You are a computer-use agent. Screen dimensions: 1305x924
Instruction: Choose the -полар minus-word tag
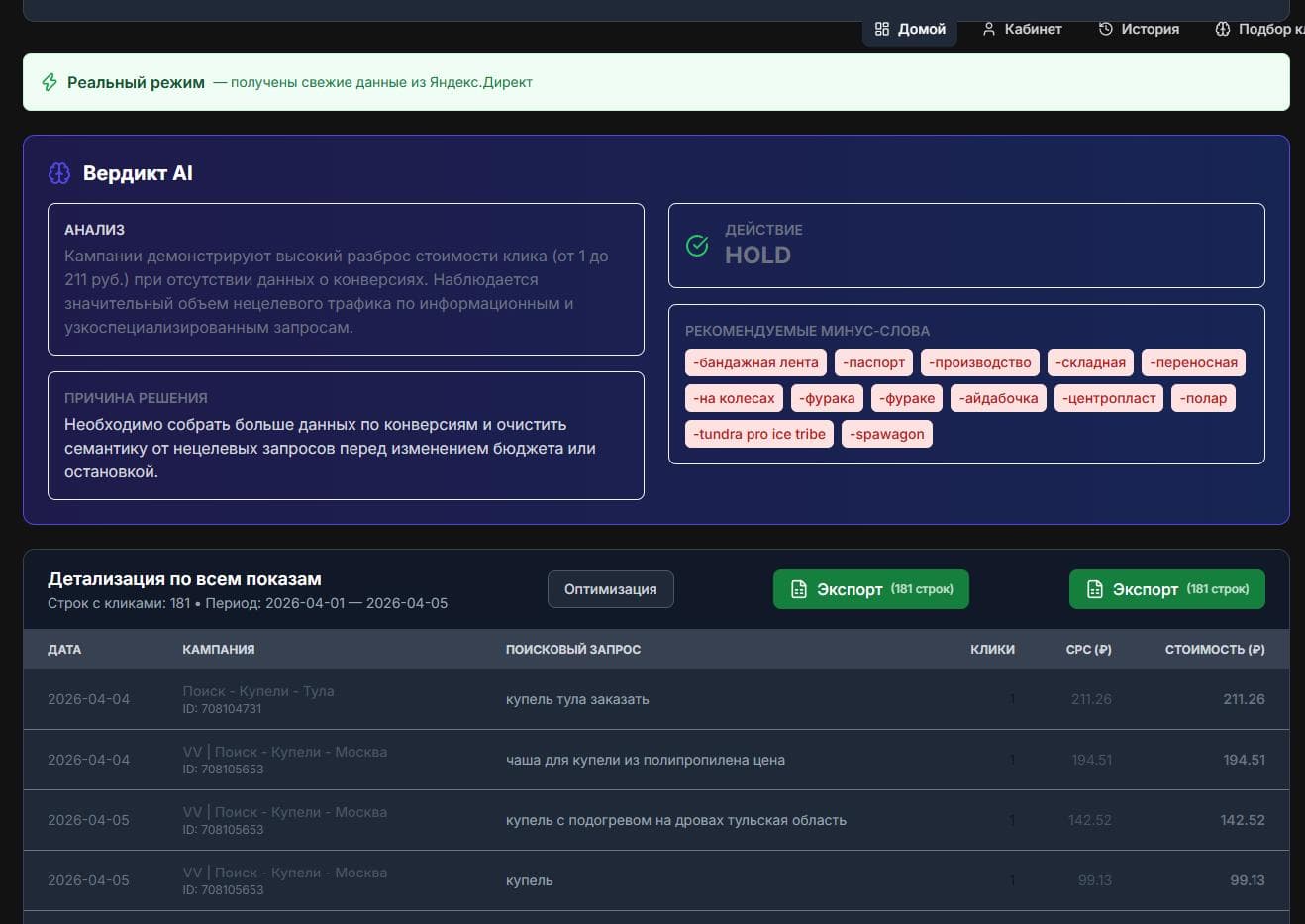tap(1203, 398)
